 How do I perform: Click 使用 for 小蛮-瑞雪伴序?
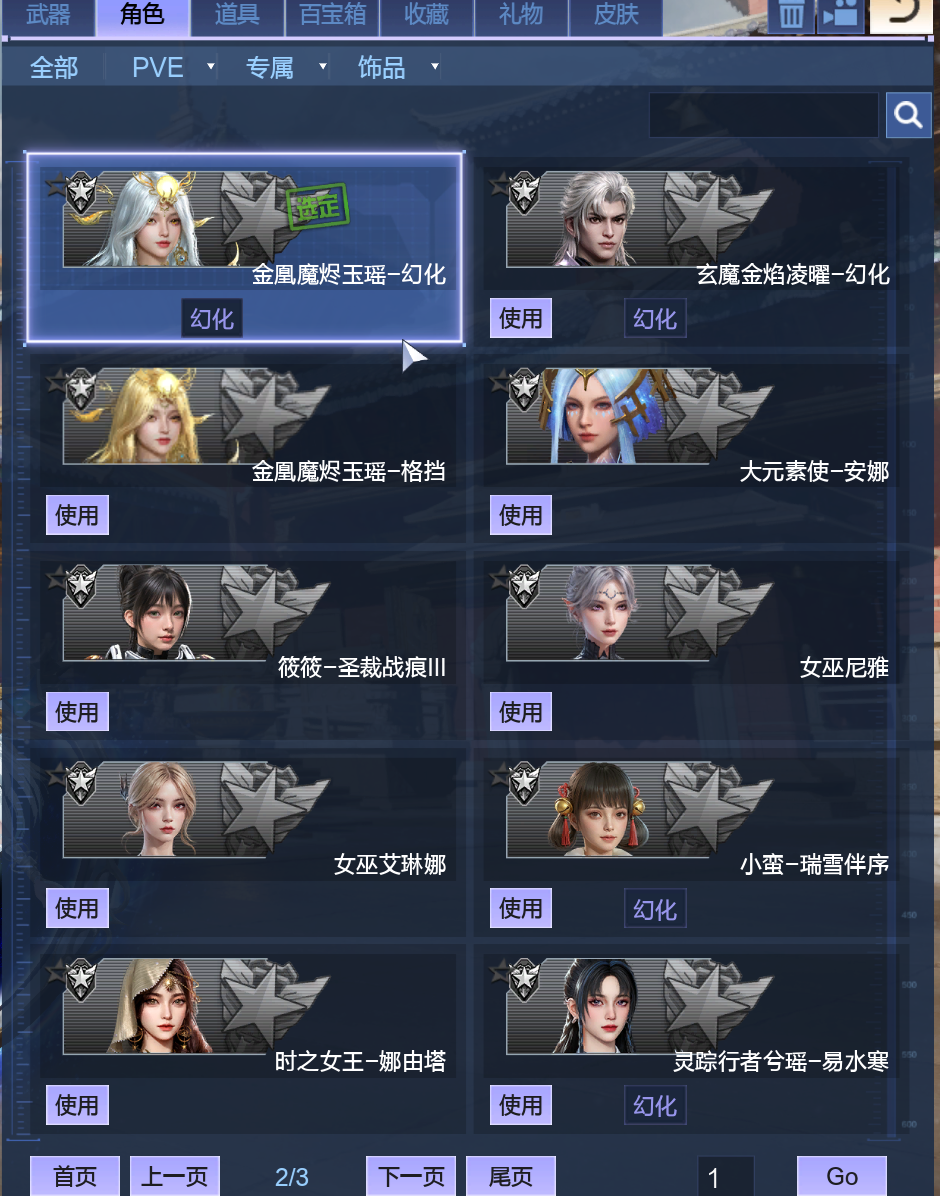(x=520, y=908)
